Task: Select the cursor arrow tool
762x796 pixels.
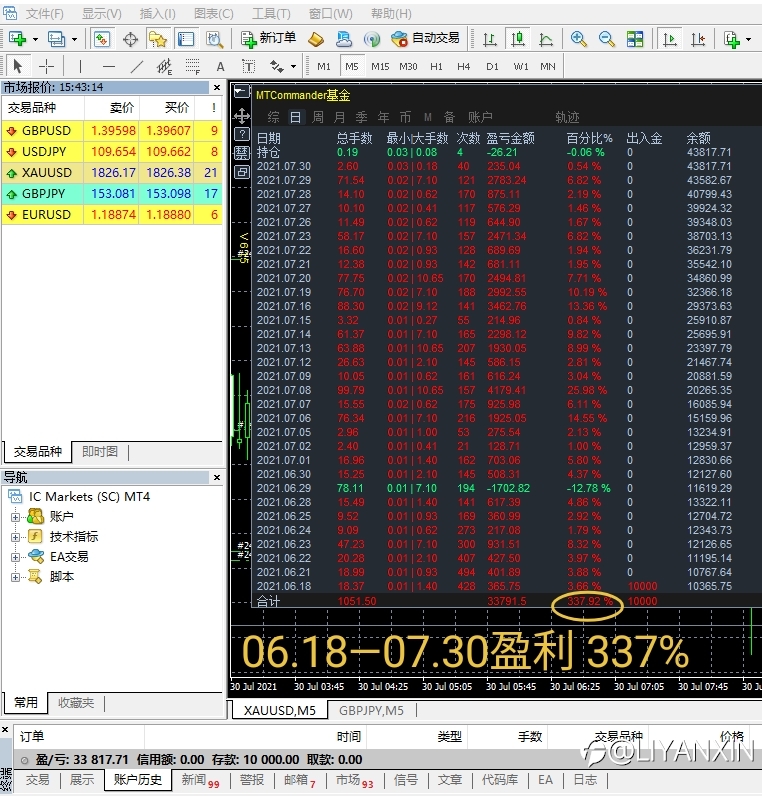Action: 18,67
